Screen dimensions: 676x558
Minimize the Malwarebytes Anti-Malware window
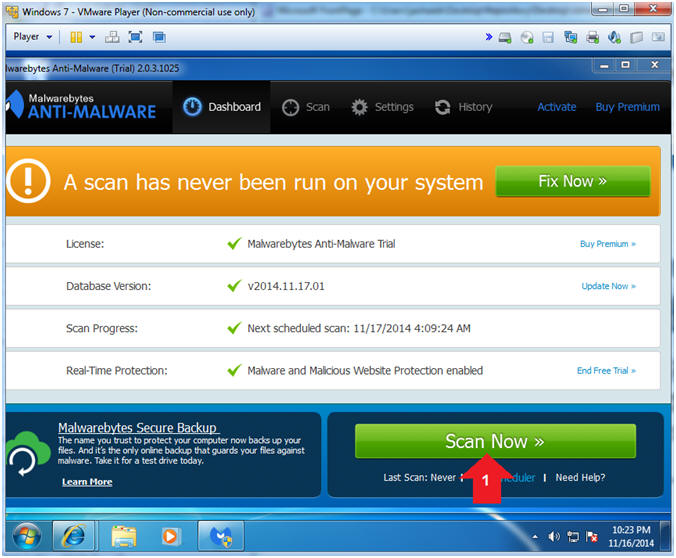pos(604,66)
